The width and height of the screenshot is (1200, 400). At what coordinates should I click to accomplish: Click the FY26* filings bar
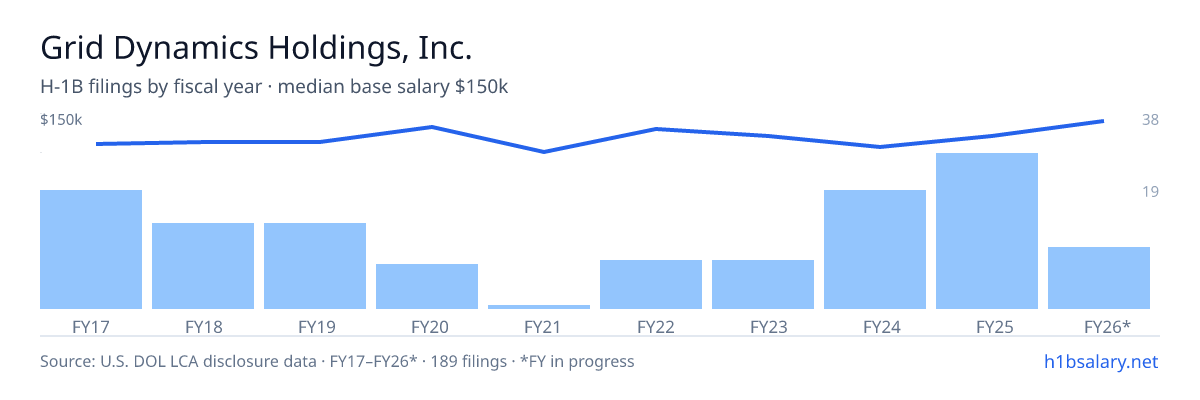(x=1099, y=278)
